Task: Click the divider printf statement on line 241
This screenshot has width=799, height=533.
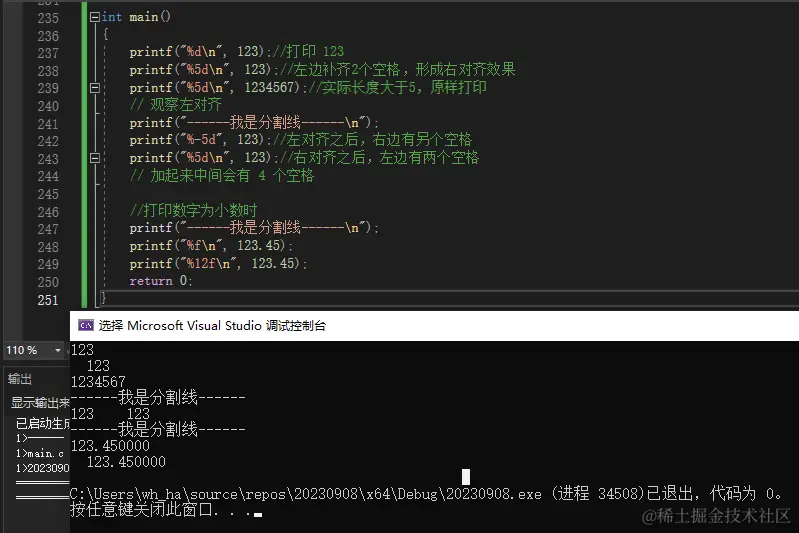Action: pyautogui.click(x=254, y=122)
